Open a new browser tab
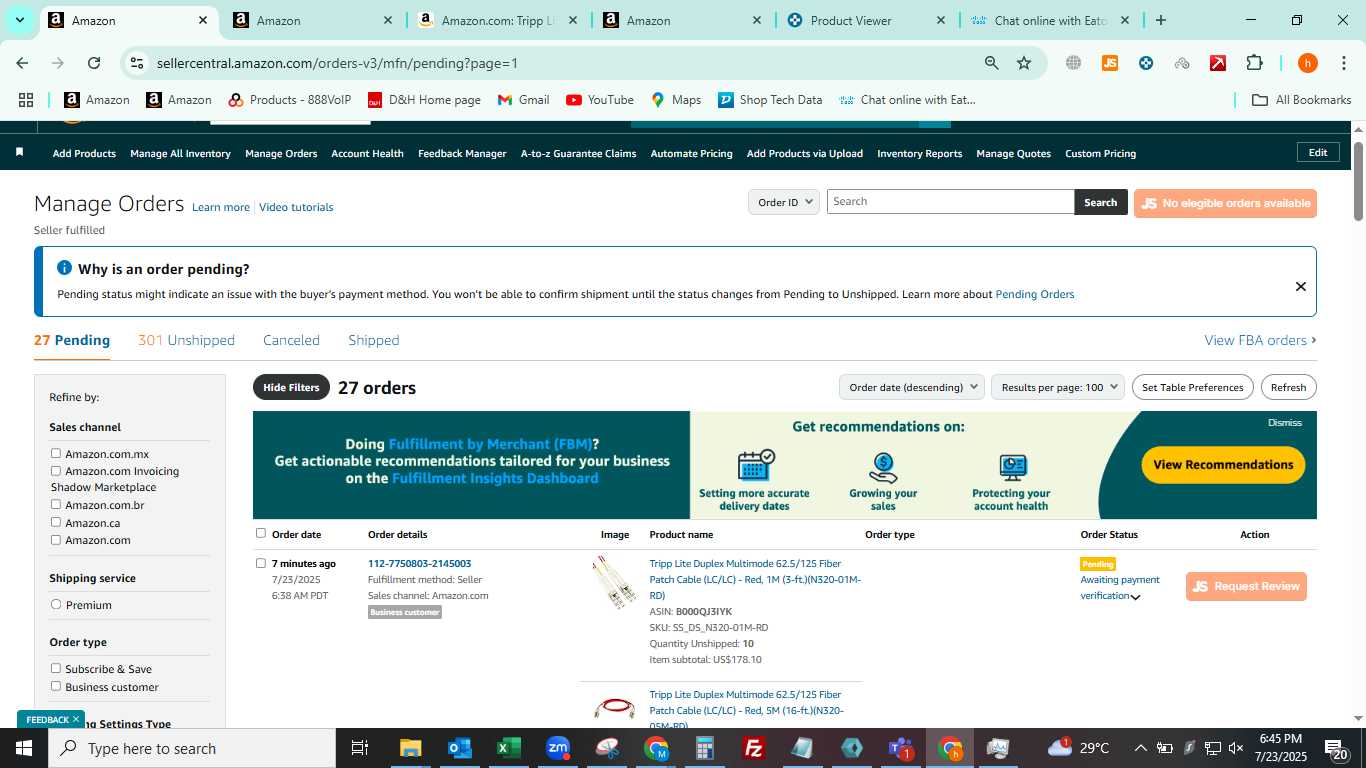This screenshot has width=1366, height=768. (x=1160, y=20)
